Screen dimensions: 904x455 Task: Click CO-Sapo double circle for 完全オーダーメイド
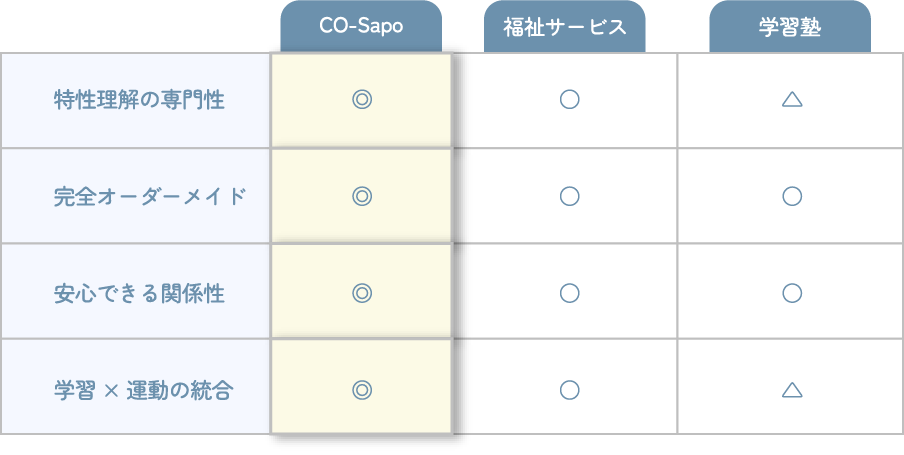(x=362, y=196)
